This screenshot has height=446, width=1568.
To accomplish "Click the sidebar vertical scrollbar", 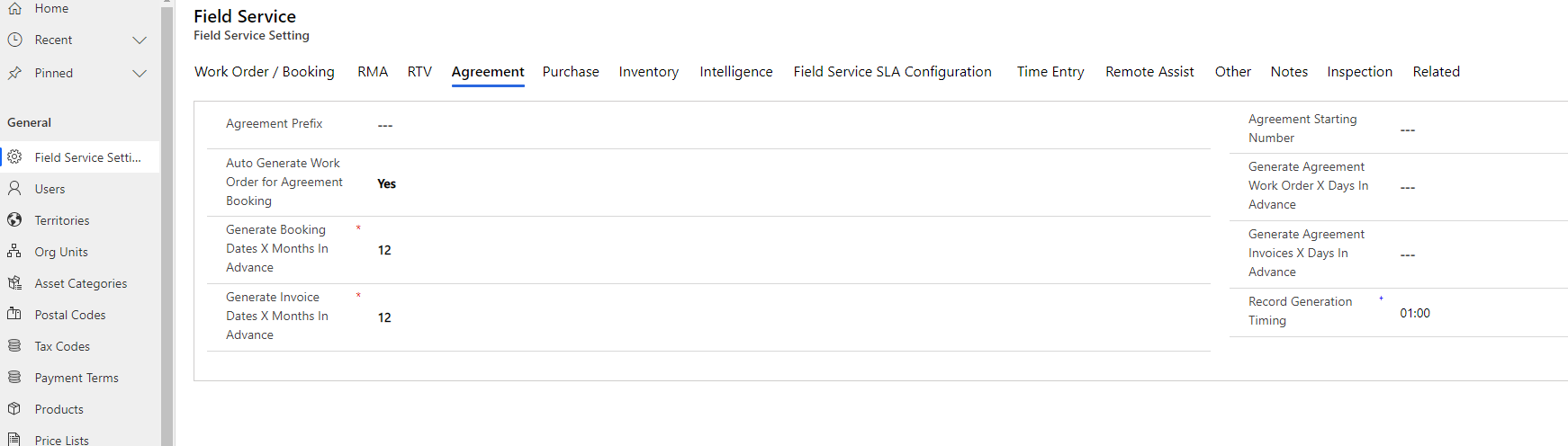I will (x=167, y=223).
